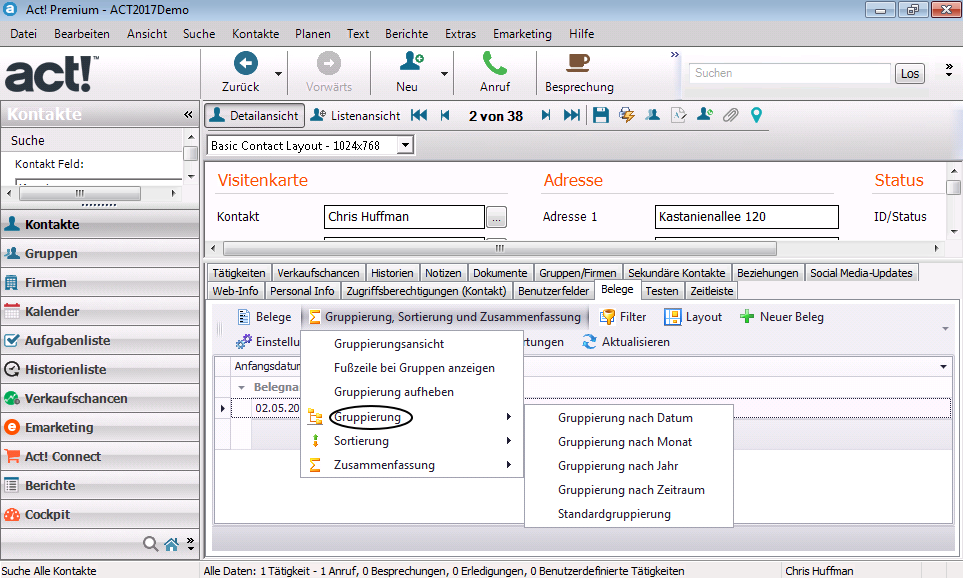Click the Anruf phone icon
Screen dimensions: 963x578
(494, 63)
